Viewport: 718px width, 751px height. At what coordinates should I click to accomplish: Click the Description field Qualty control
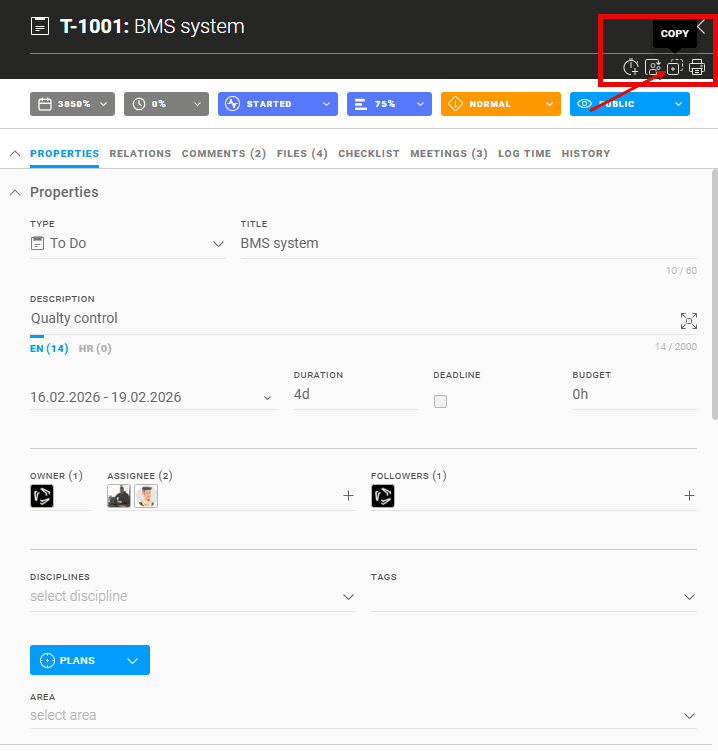(352, 319)
